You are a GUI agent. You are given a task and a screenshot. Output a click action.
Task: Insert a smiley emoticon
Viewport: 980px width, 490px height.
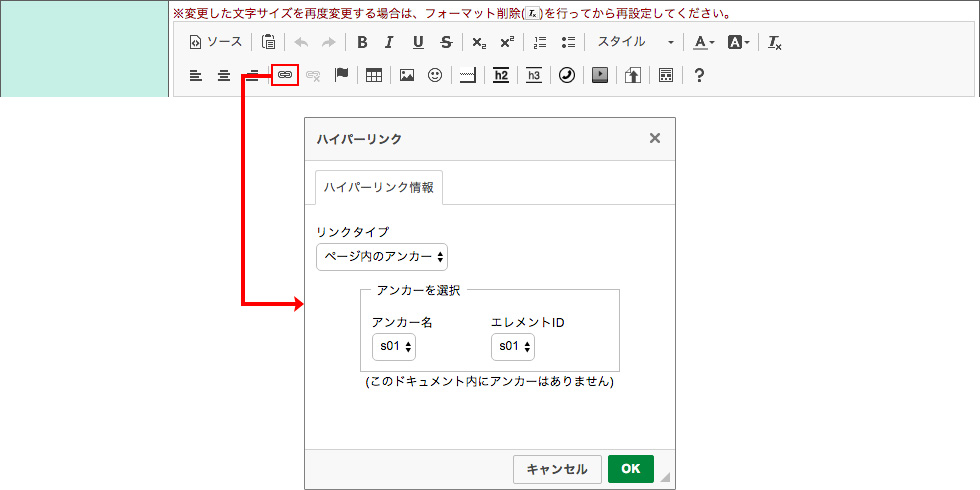435,76
